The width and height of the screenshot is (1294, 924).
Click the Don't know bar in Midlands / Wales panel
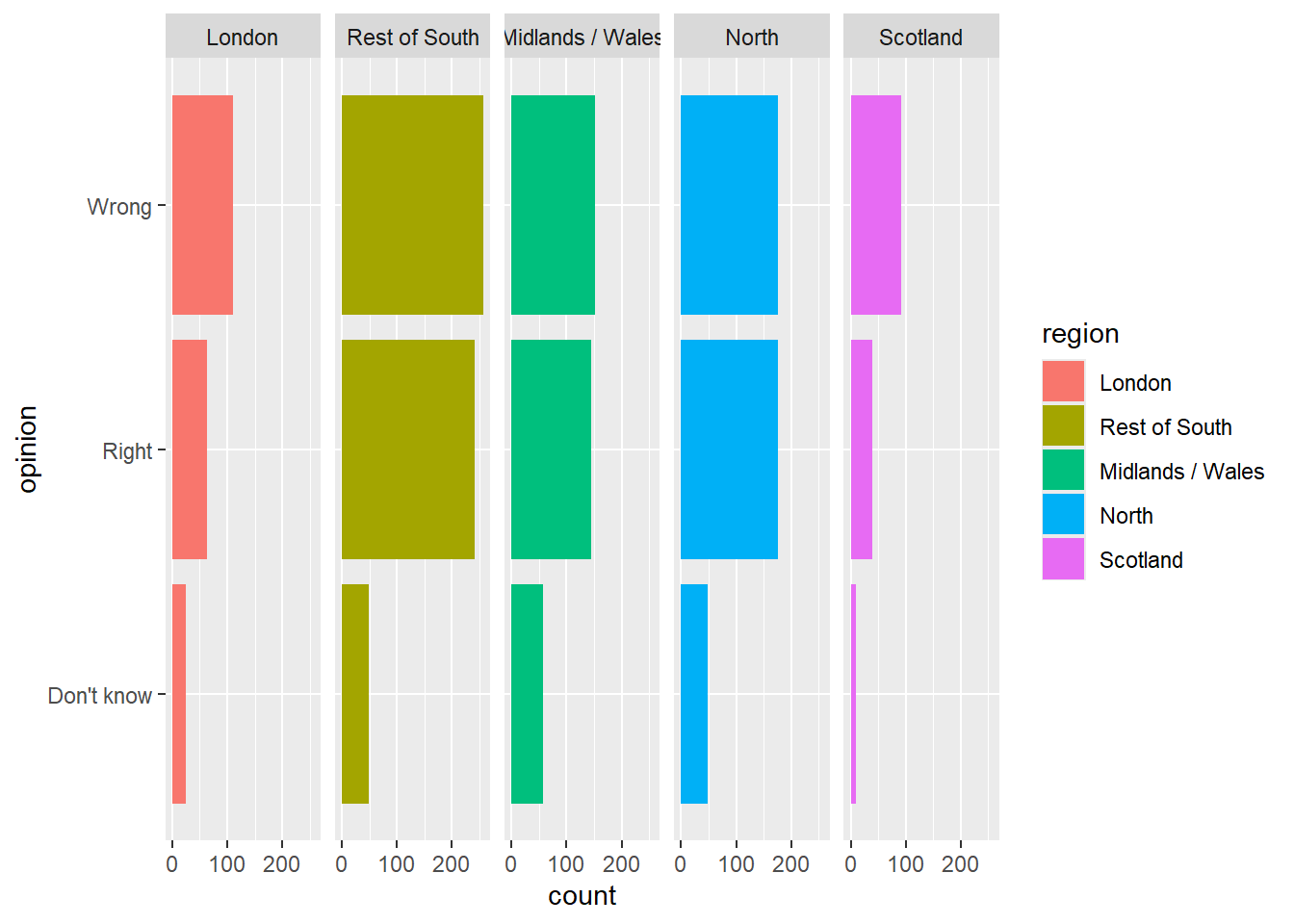coord(527,694)
